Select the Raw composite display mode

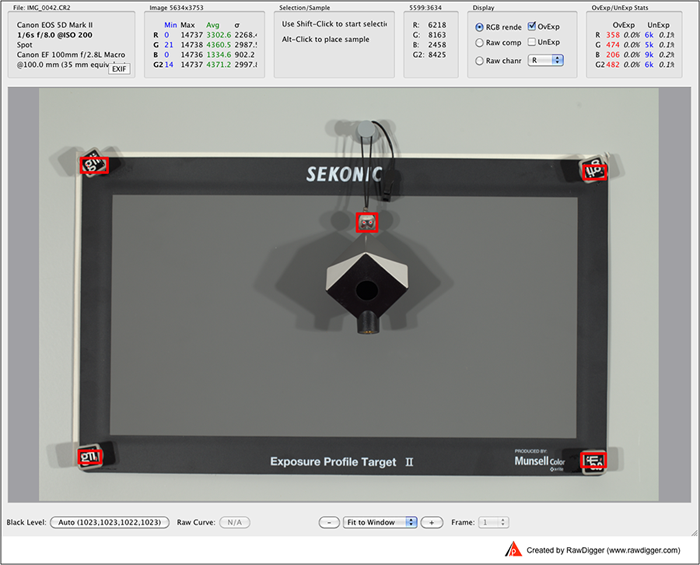click(x=479, y=42)
